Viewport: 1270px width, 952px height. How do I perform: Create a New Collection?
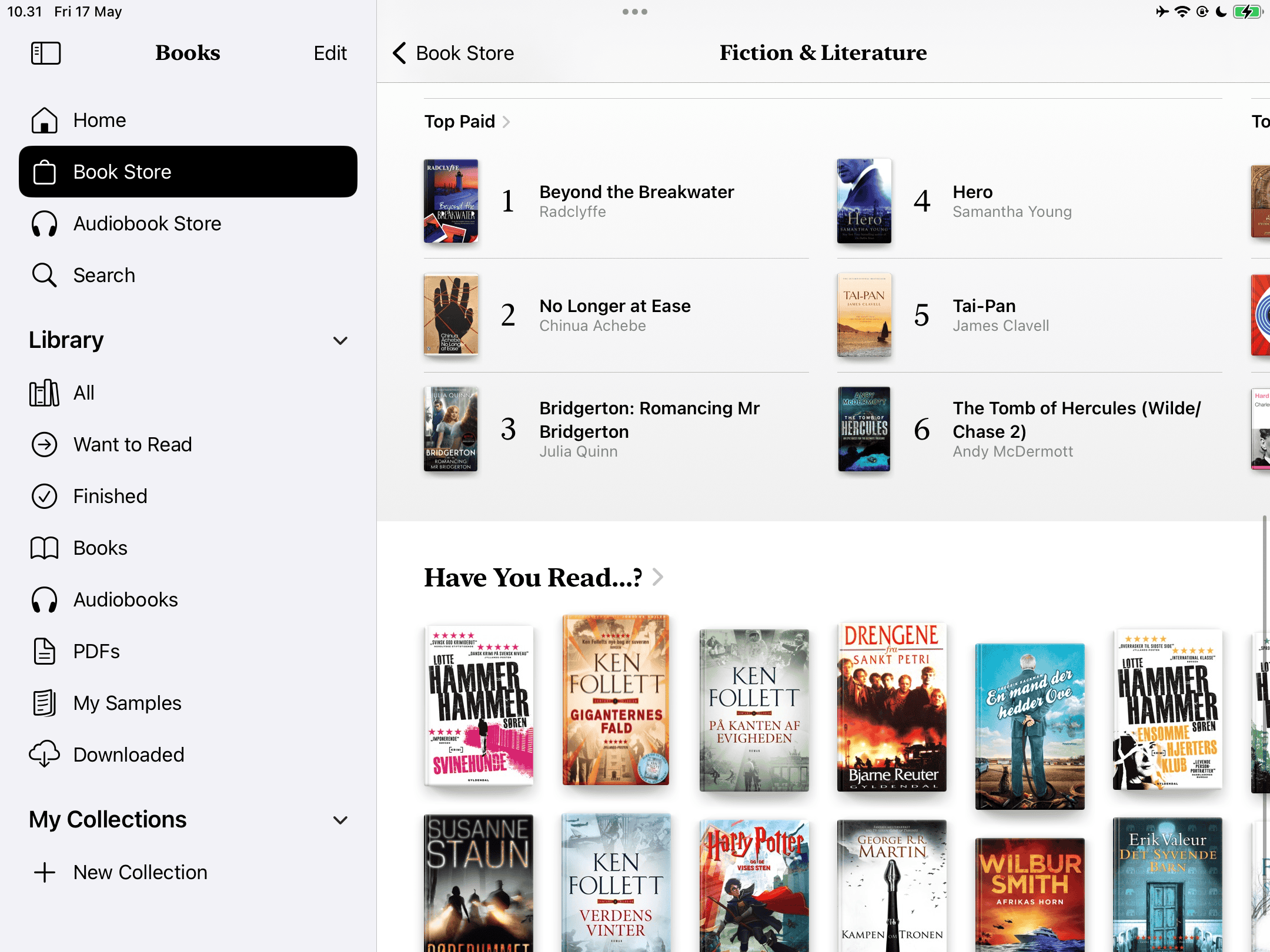tap(140, 872)
